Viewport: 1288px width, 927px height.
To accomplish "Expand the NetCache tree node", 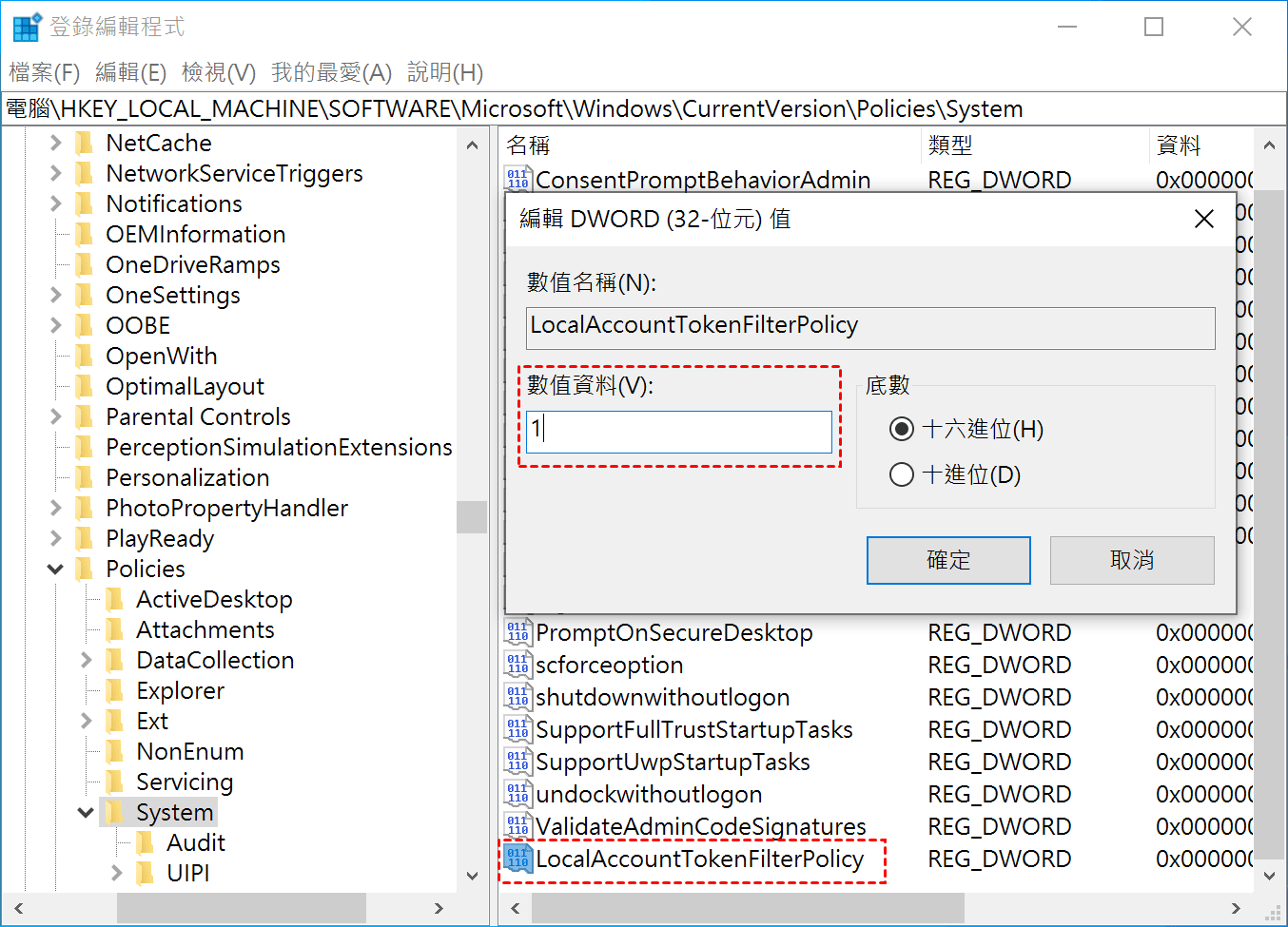I will click(x=55, y=143).
